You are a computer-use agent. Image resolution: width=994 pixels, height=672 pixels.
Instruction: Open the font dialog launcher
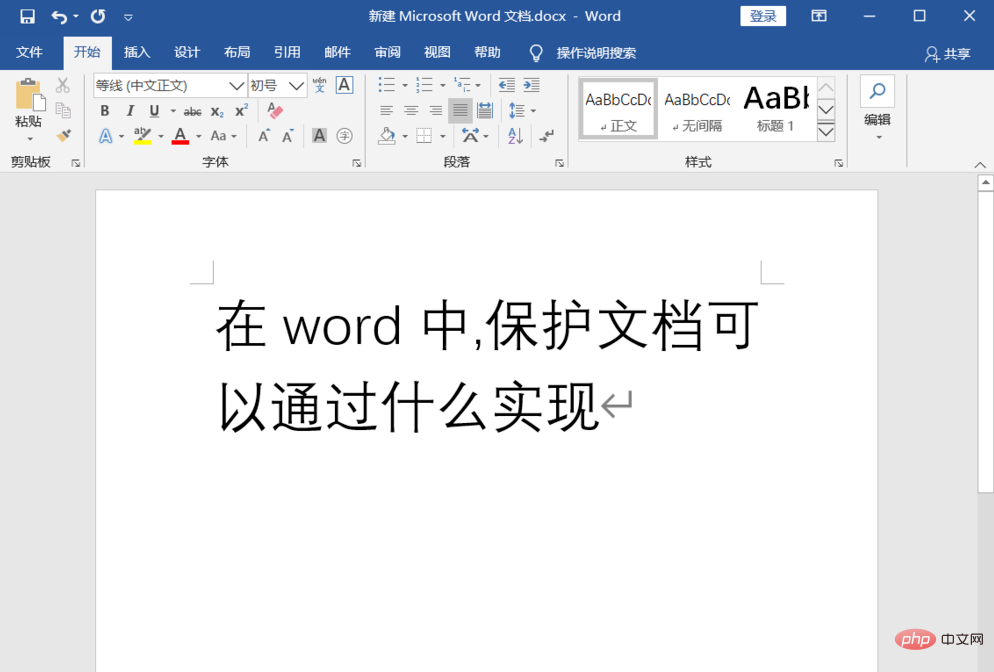pyautogui.click(x=357, y=164)
